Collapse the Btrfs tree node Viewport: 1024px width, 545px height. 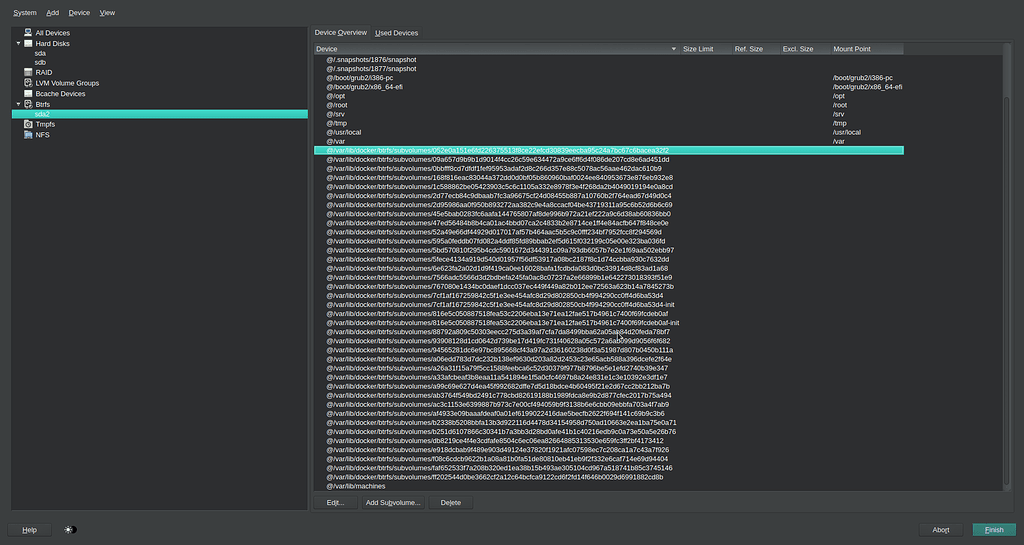point(18,104)
